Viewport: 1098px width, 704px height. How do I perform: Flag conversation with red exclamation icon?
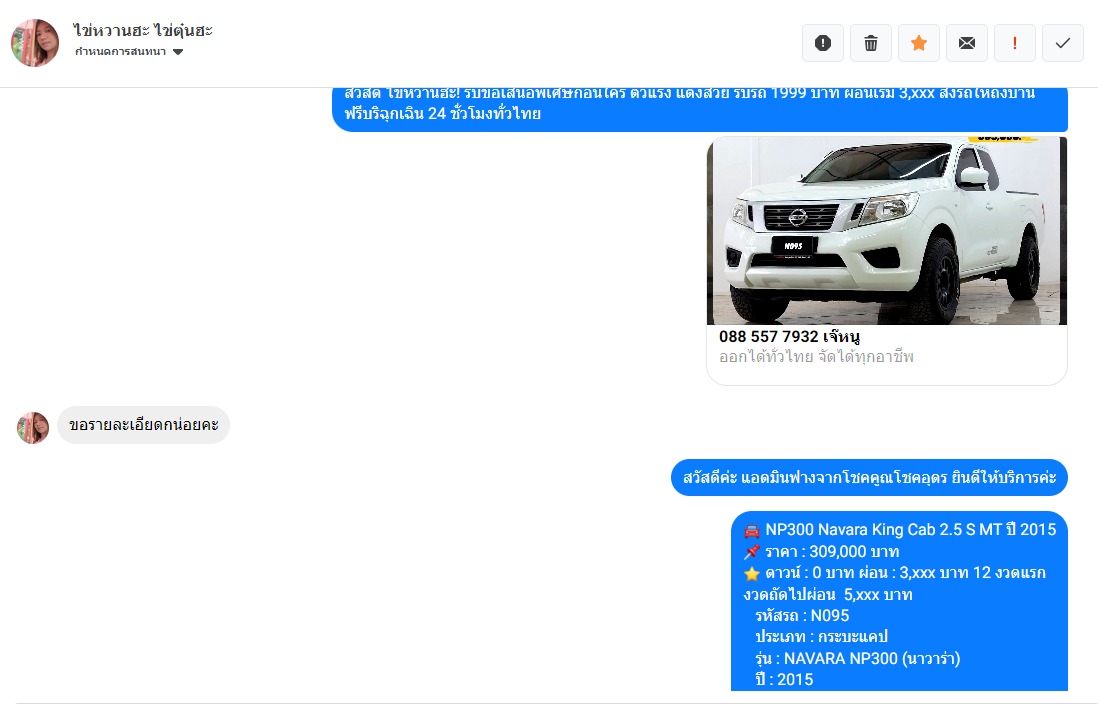tap(1015, 43)
